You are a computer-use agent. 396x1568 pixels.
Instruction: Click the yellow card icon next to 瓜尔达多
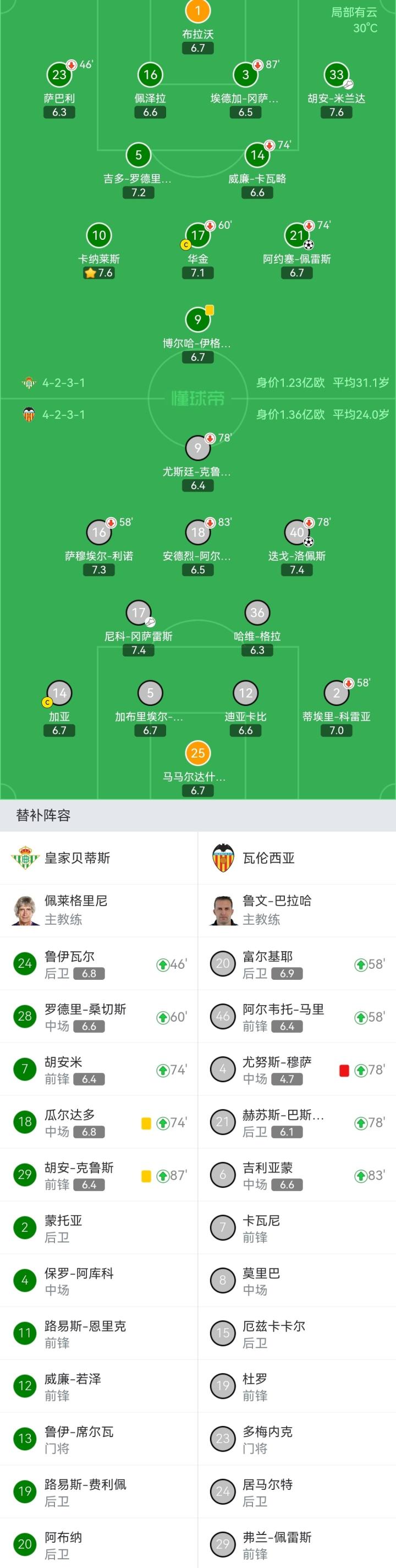[146, 1123]
